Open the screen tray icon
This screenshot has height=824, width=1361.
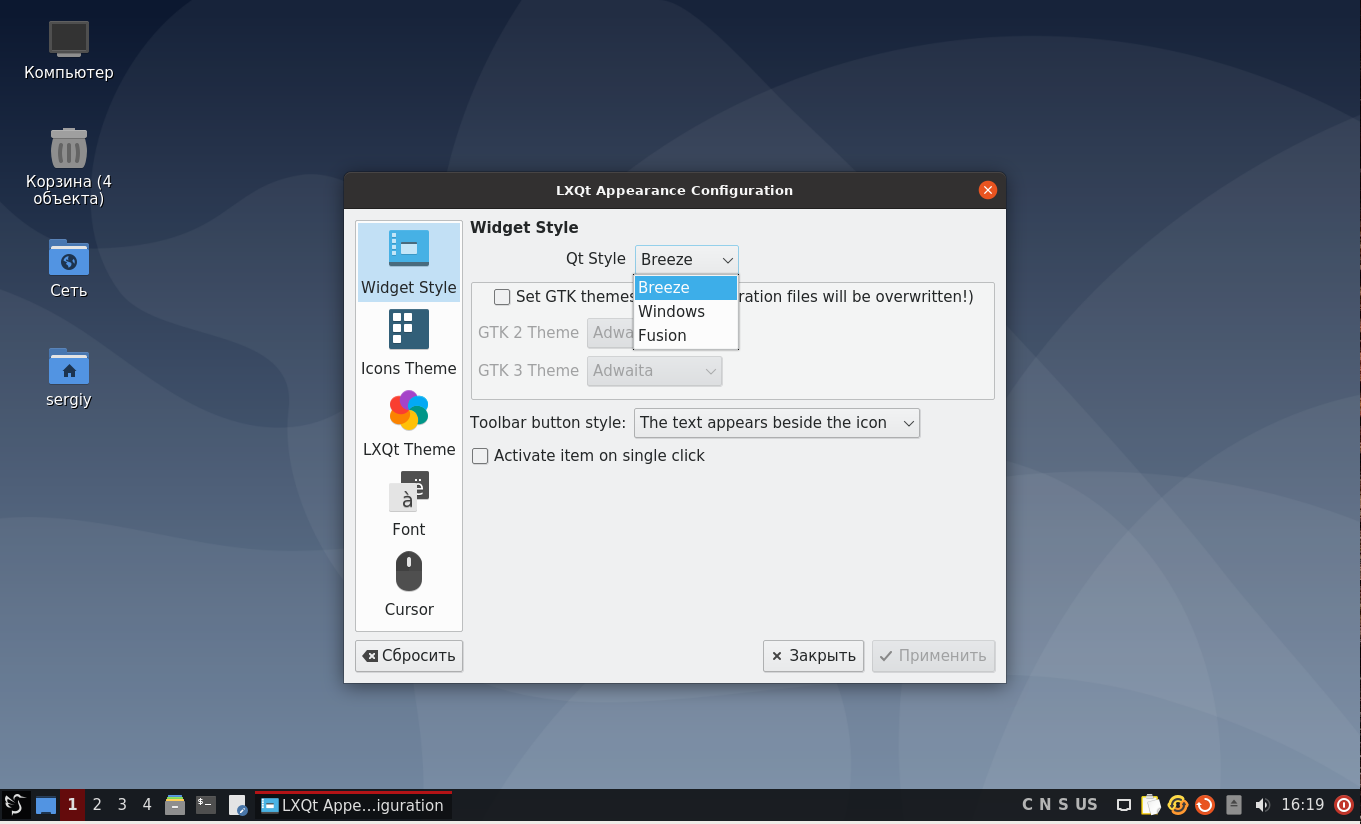click(1124, 805)
